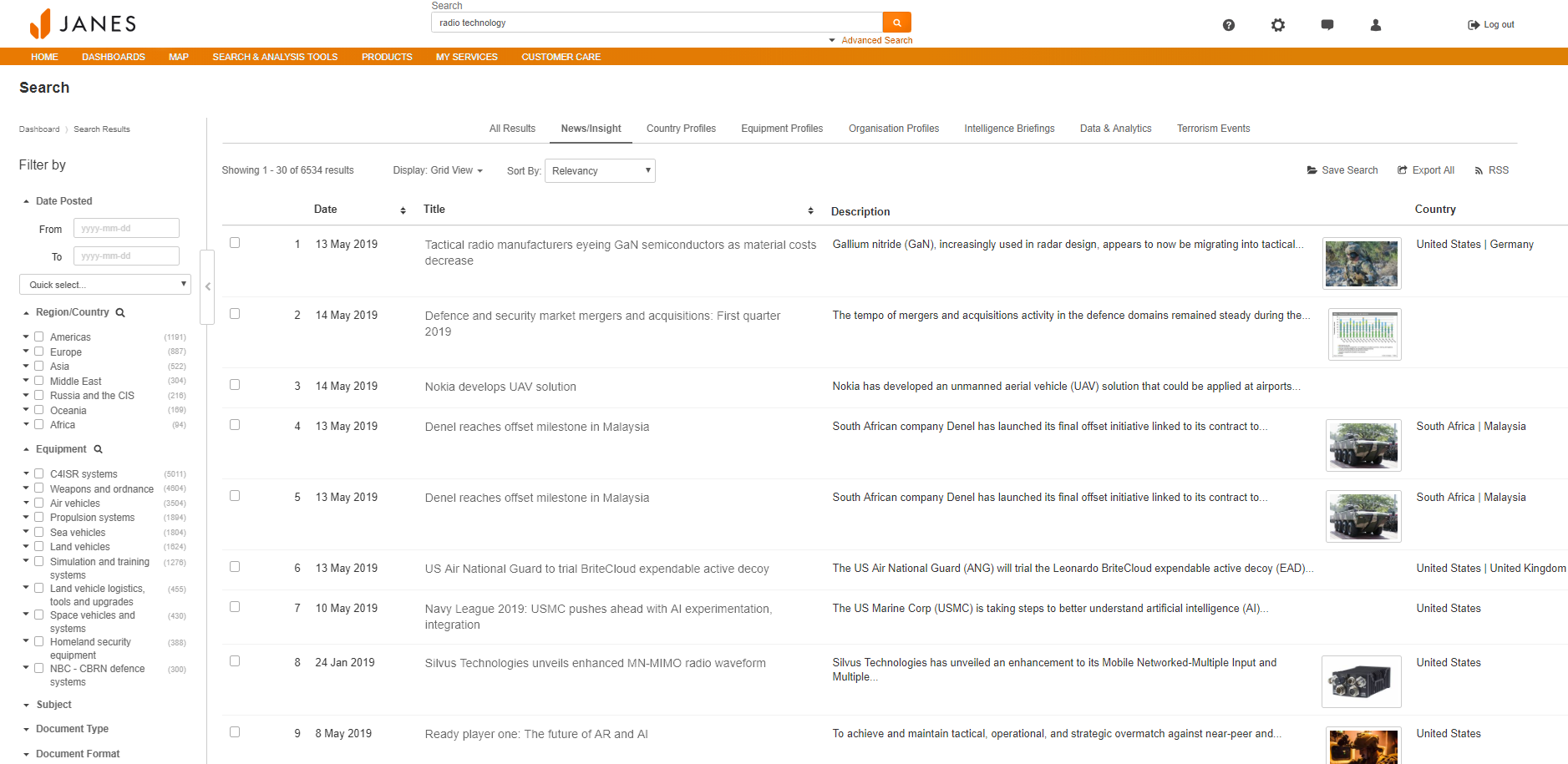Open the help question mark icon
The image size is (1568, 764).
(1229, 25)
